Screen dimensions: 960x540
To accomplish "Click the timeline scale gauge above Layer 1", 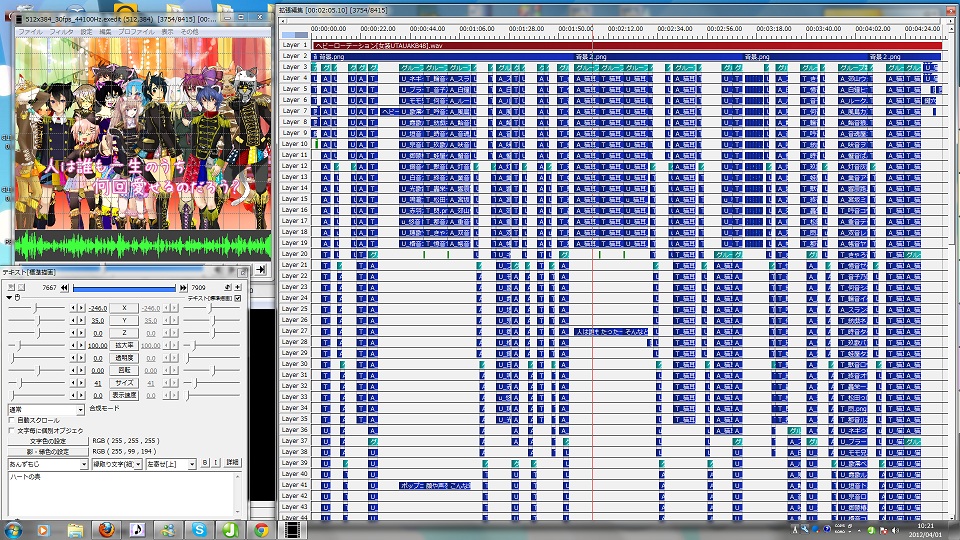I will 295,35.
